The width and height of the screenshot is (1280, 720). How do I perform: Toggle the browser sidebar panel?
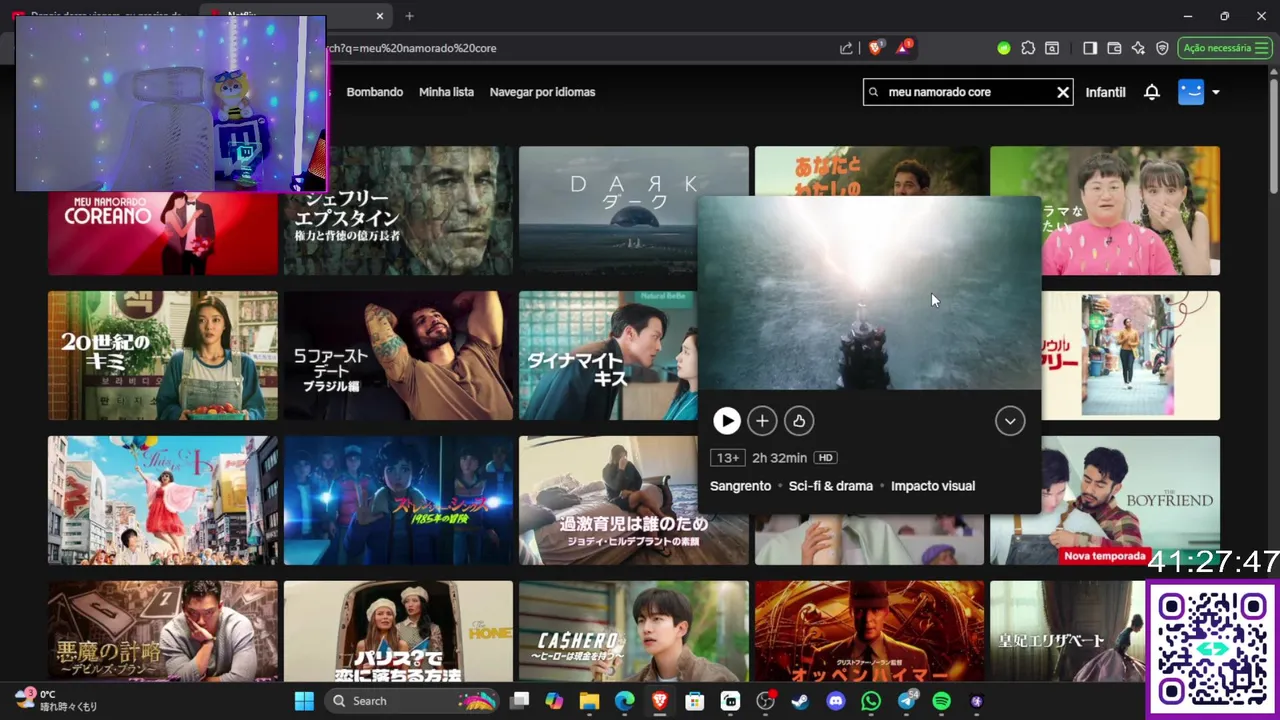1090,48
